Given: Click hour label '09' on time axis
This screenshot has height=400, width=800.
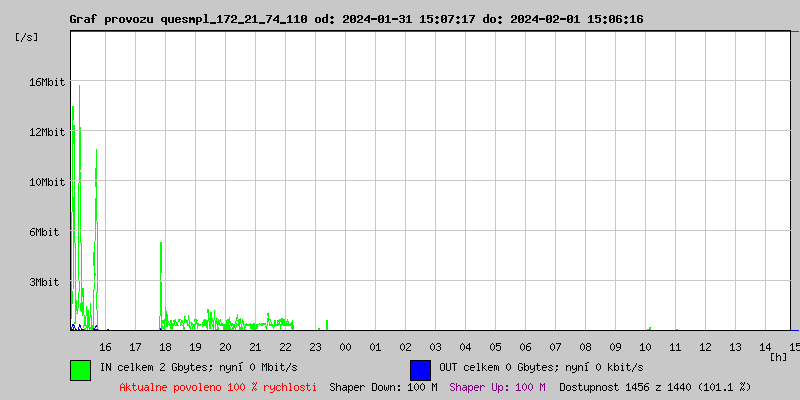Looking at the screenshot, I should click(615, 347).
